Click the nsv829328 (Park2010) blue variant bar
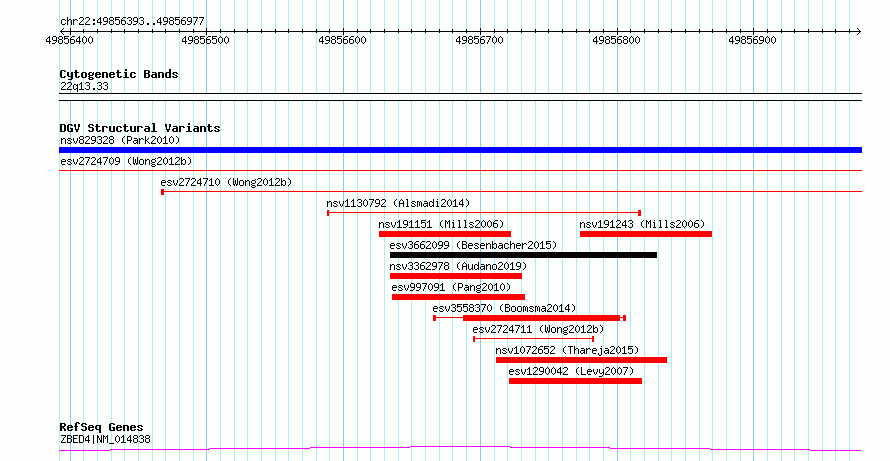The width and height of the screenshot is (890, 461). point(460,150)
